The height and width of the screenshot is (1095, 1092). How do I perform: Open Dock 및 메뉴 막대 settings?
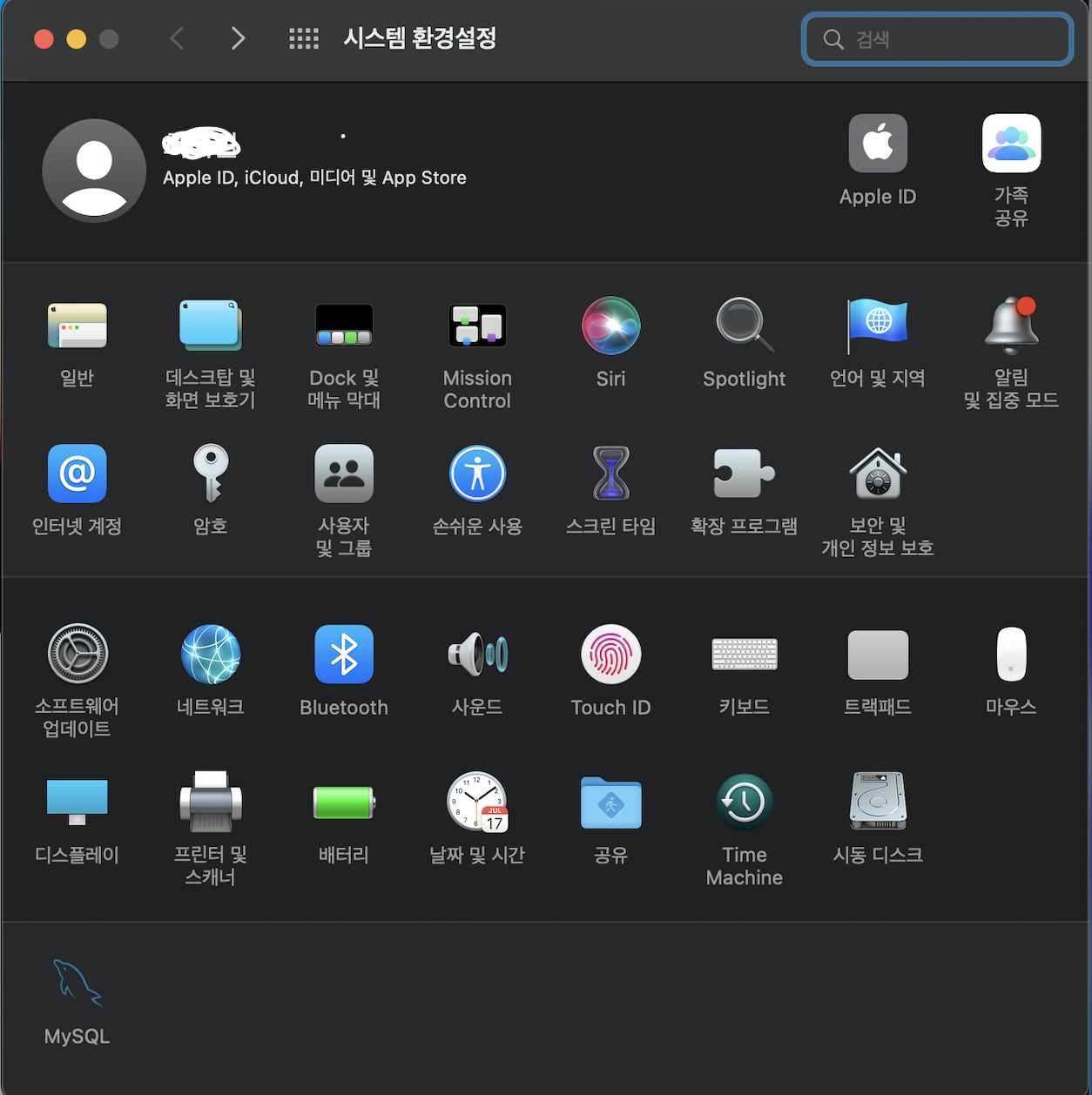click(344, 326)
